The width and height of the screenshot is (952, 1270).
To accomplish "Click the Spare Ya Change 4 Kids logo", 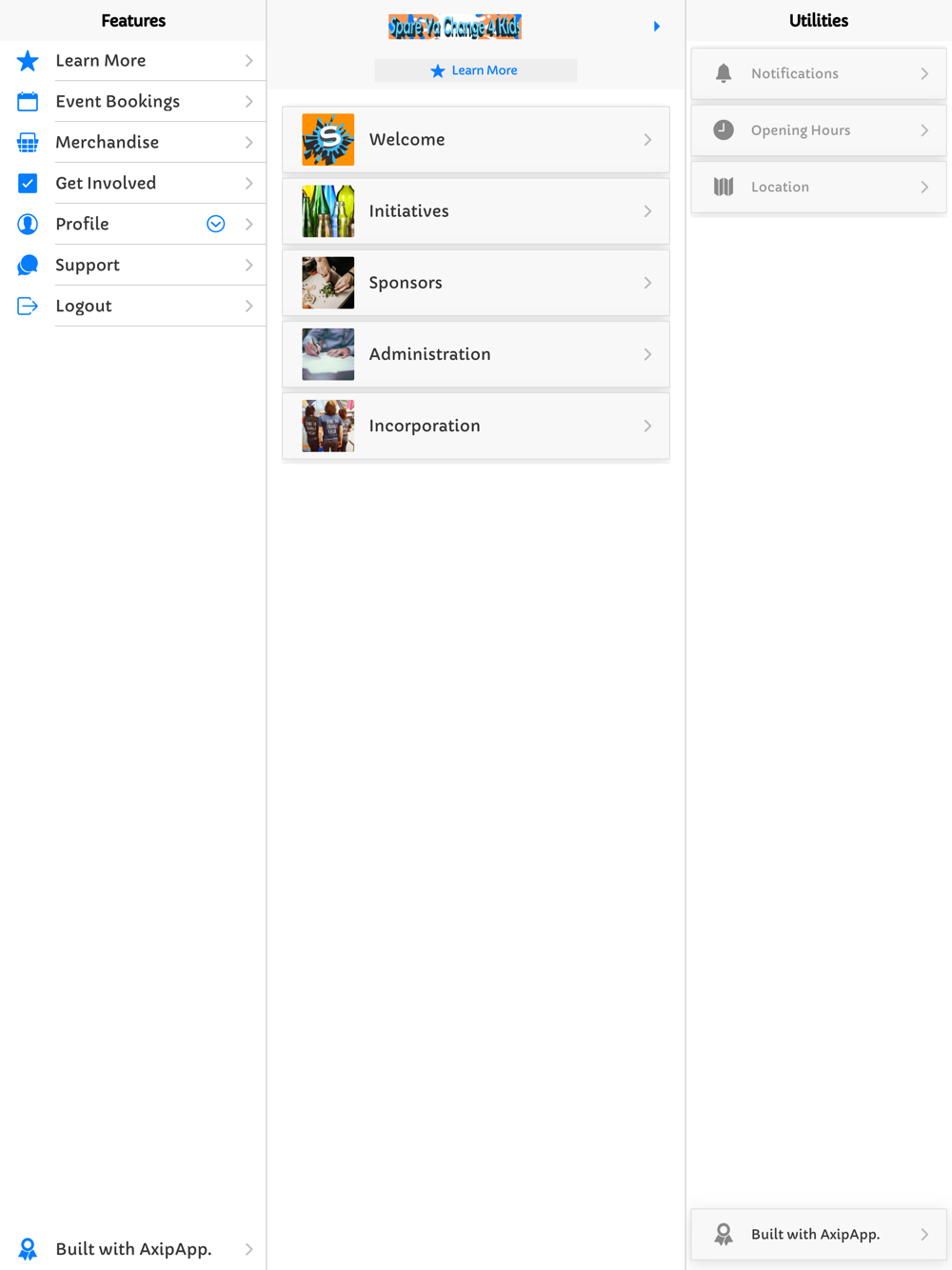I will pos(455,27).
